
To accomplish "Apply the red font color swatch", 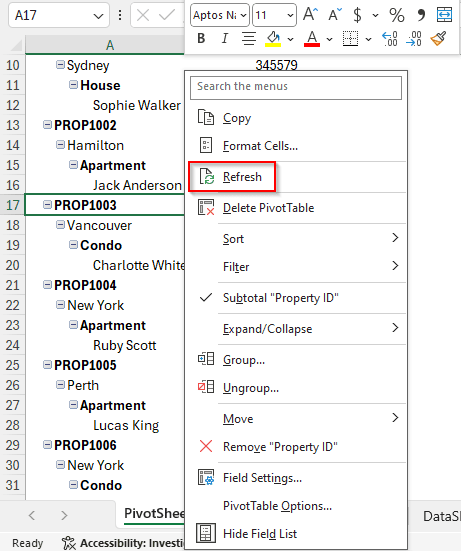I will pyautogui.click(x=312, y=38).
